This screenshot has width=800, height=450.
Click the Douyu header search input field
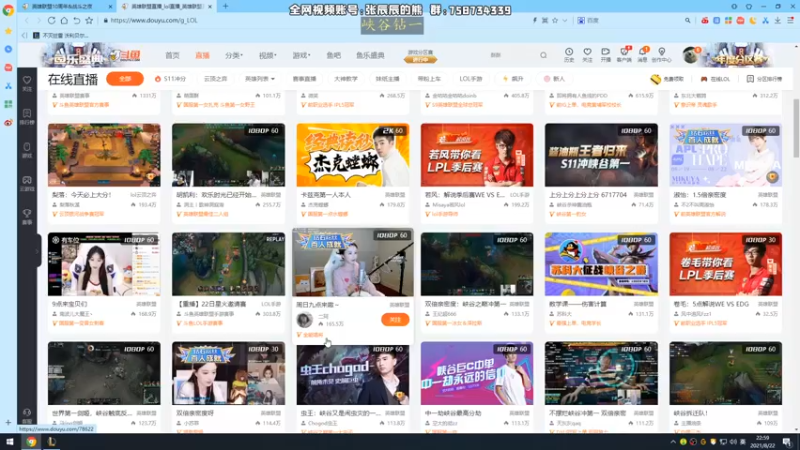(x=510, y=55)
